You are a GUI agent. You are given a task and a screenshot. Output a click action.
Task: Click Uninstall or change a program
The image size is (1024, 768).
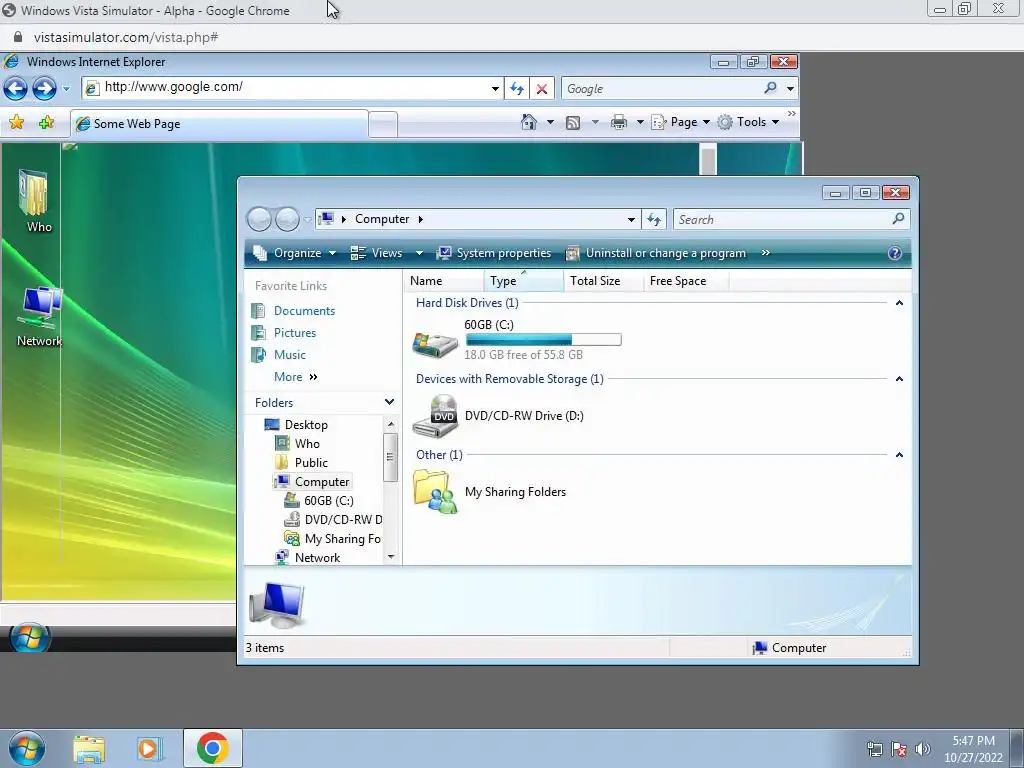pos(656,253)
